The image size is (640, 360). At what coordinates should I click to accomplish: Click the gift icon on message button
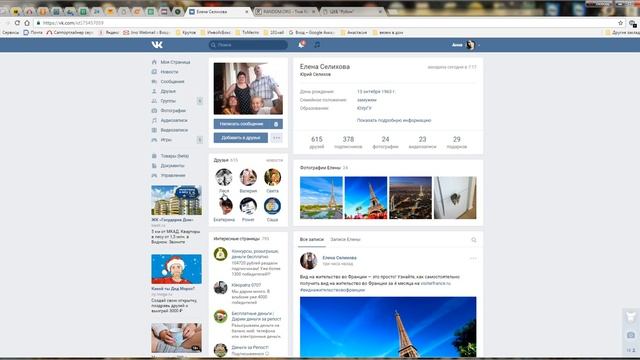276,124
